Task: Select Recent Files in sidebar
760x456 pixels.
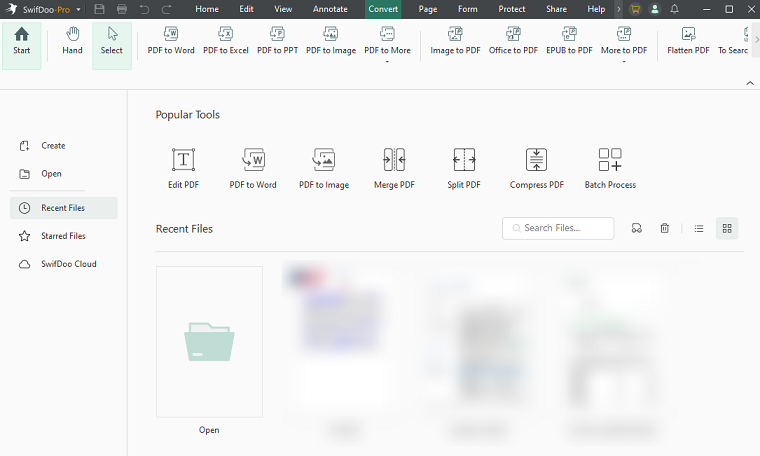Action: (63, 208)
